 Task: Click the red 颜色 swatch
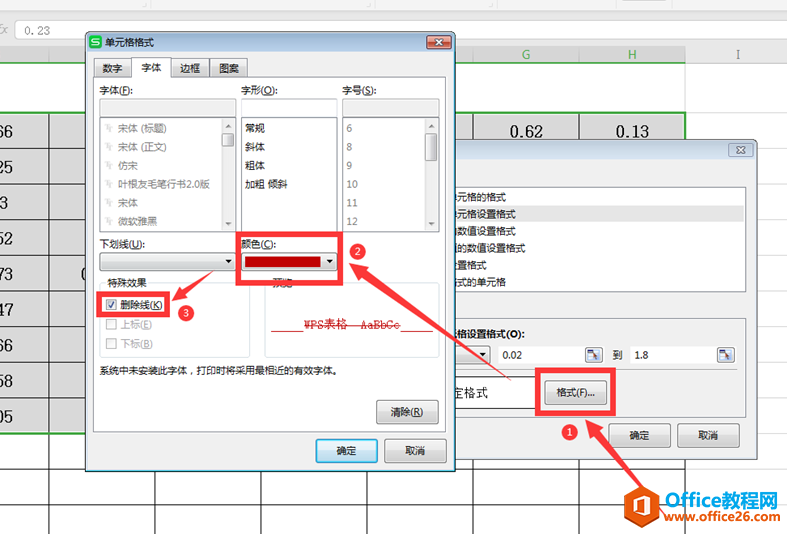click(283, 261)
